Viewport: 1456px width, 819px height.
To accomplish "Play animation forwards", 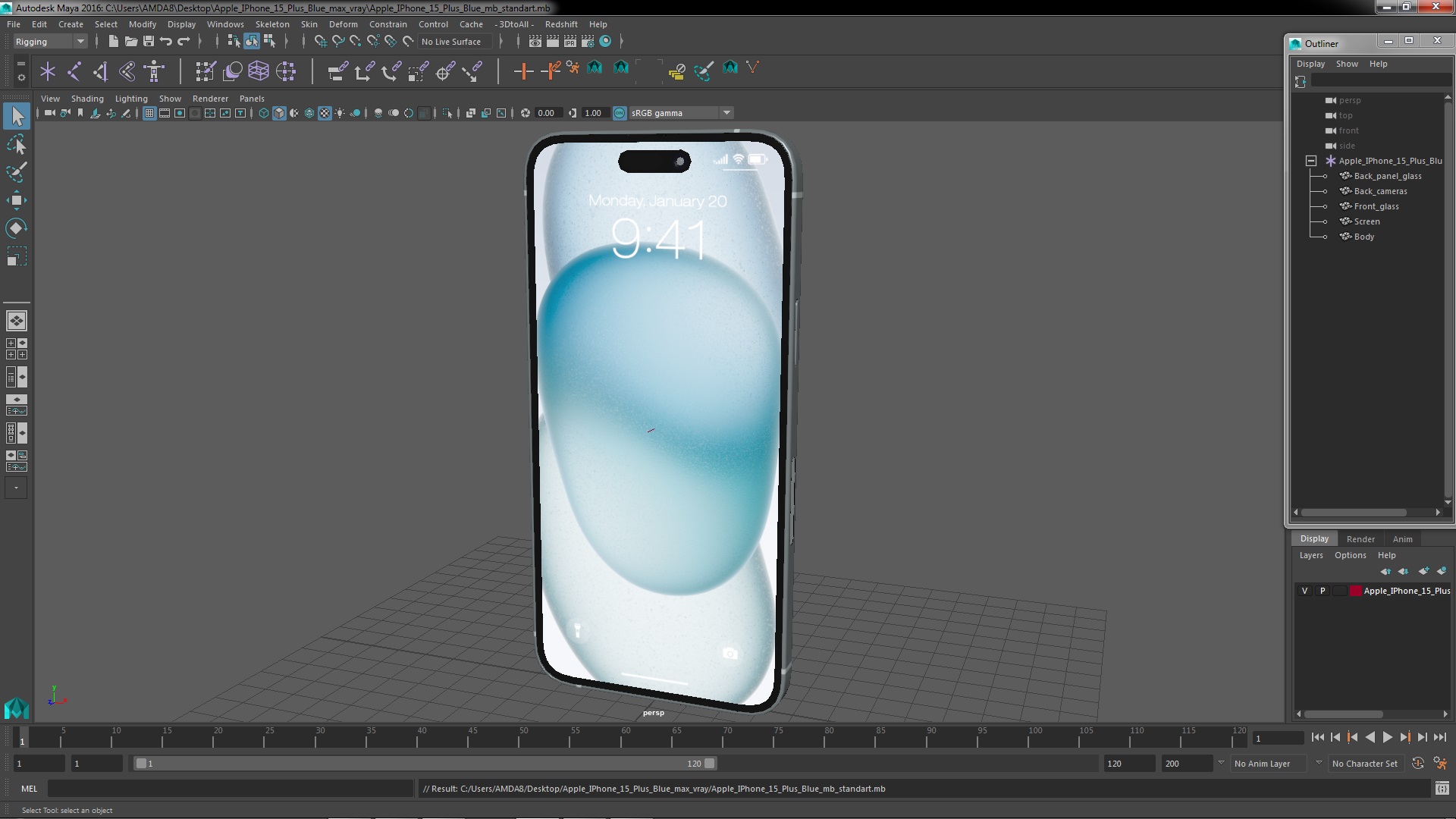I will point(1387,737).
